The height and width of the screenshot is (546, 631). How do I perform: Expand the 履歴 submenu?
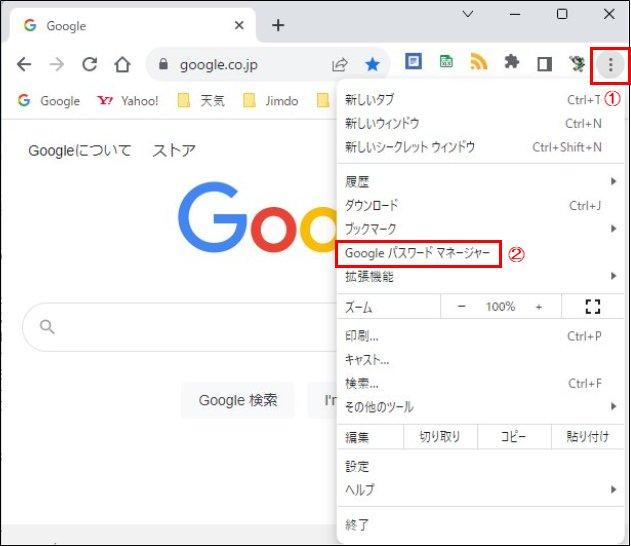click(x=480, y=181)
